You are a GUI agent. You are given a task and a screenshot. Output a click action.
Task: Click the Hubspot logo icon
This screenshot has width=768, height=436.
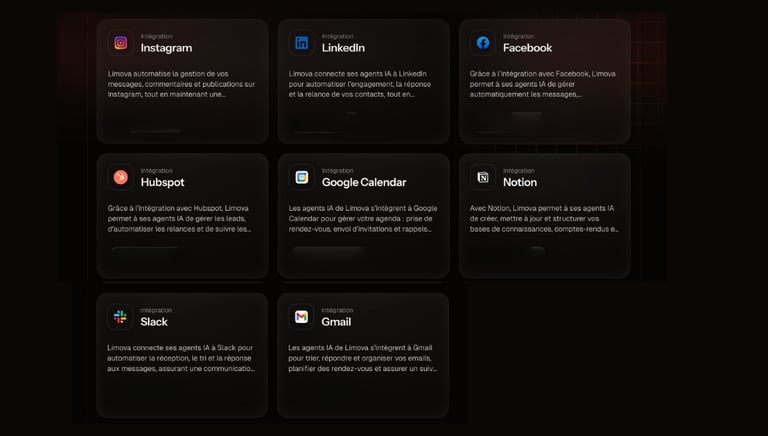pyautogui.click(x=120, y=178)
